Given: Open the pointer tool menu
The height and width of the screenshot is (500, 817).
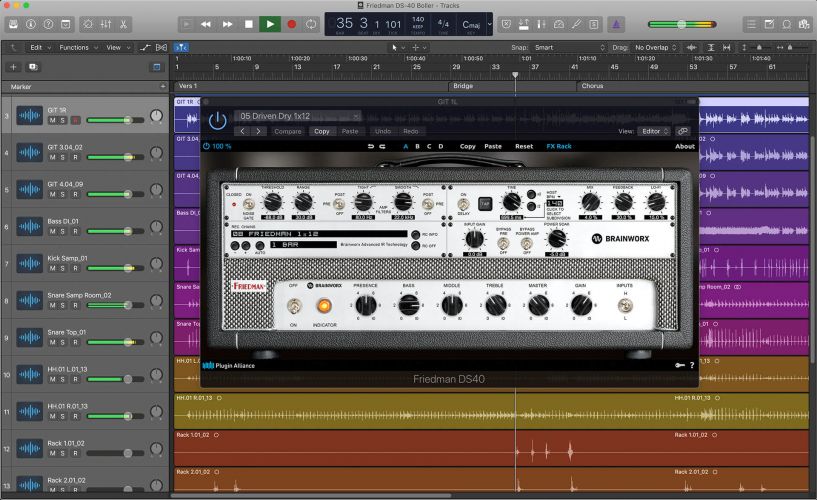Looking at the screenshot, I should click(x=397, y=47).
